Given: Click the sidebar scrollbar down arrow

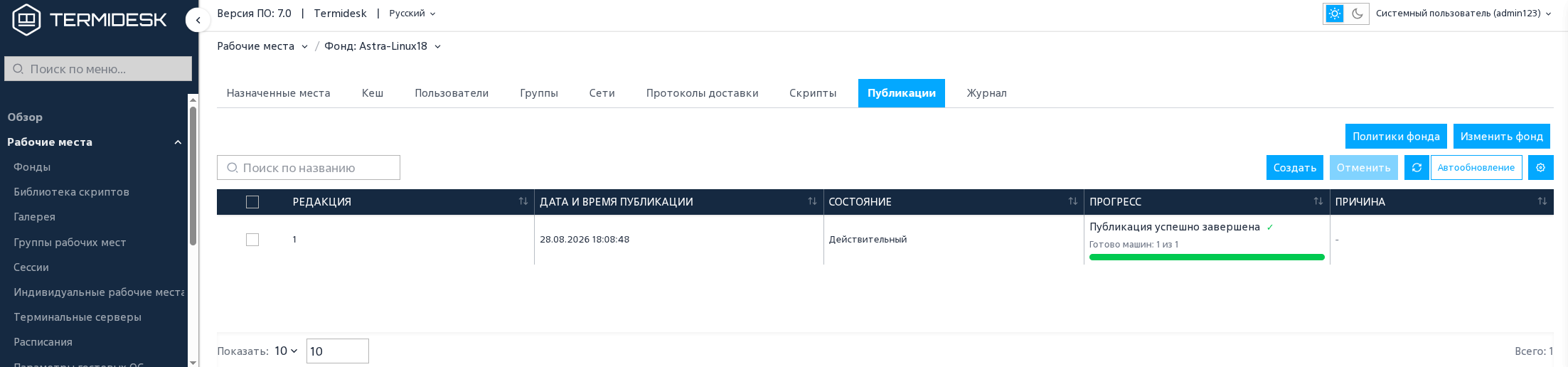Looking at the screenshot, I should [193, 362].
